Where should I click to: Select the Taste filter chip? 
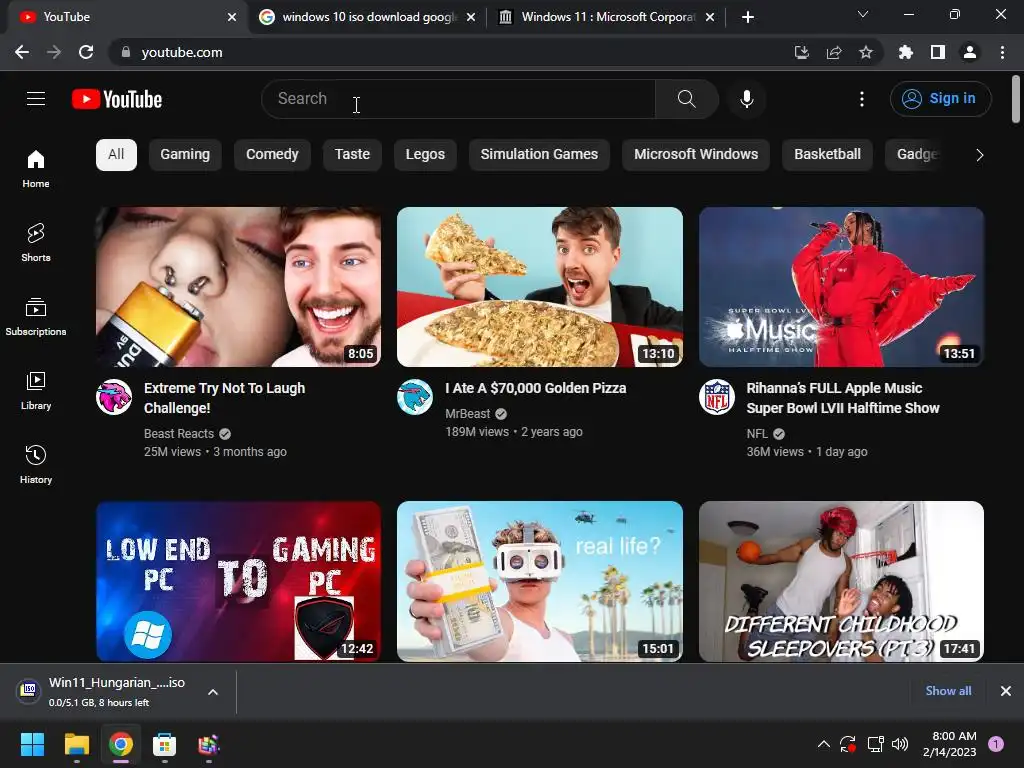click(x=353, y=155)
